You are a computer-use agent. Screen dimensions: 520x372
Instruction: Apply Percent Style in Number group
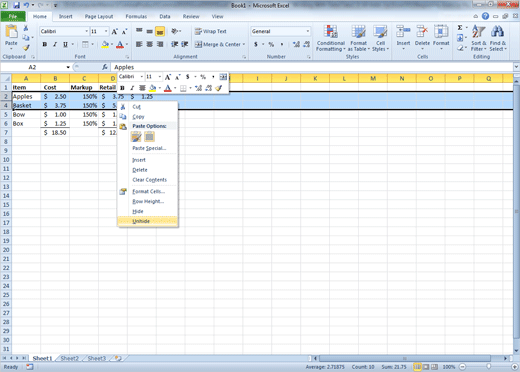coord(271,44)
